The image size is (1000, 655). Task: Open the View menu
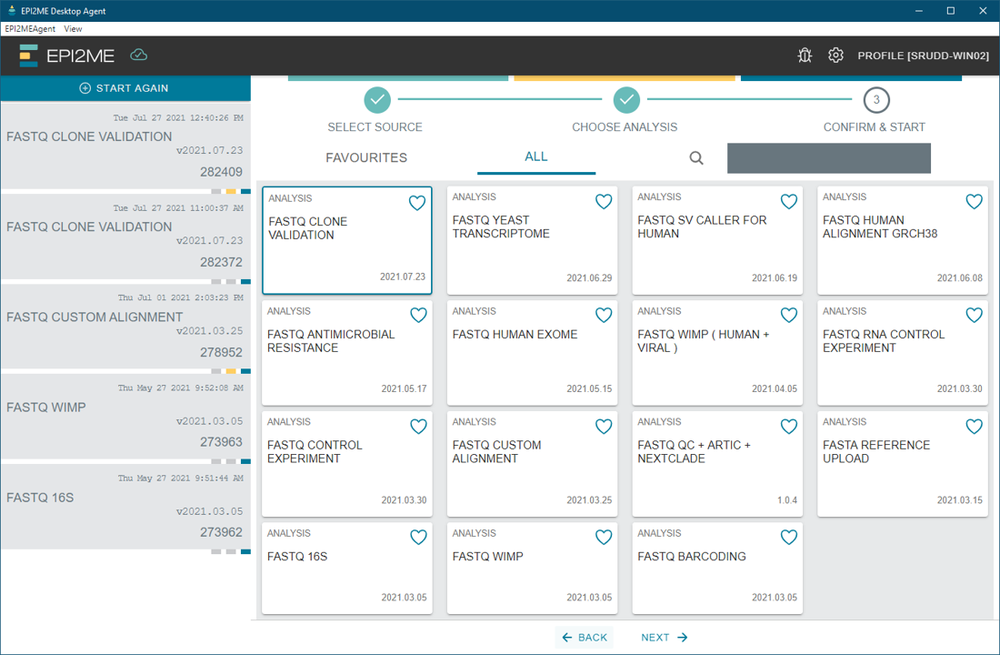[x=73, y=29]
